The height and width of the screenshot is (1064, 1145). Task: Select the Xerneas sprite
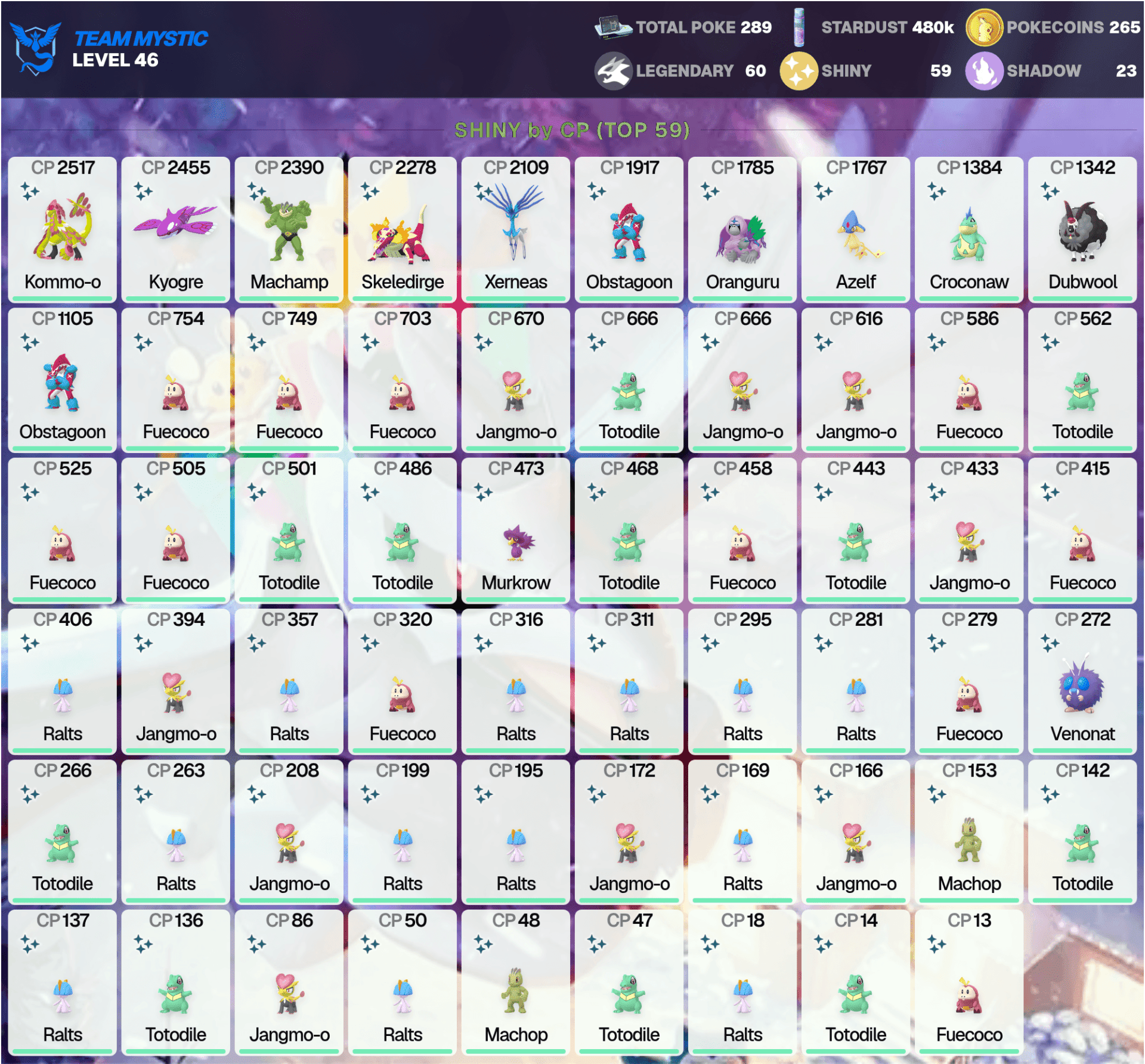(x=514, y=222)
